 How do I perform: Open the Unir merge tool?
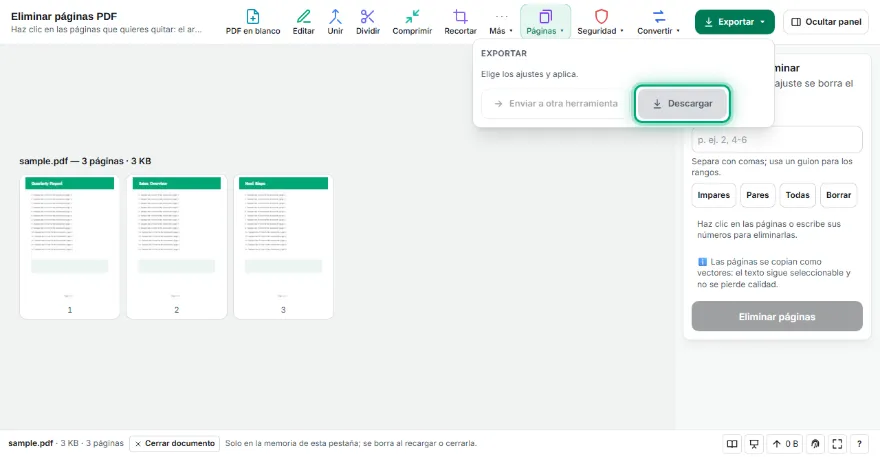click(335, 22)
